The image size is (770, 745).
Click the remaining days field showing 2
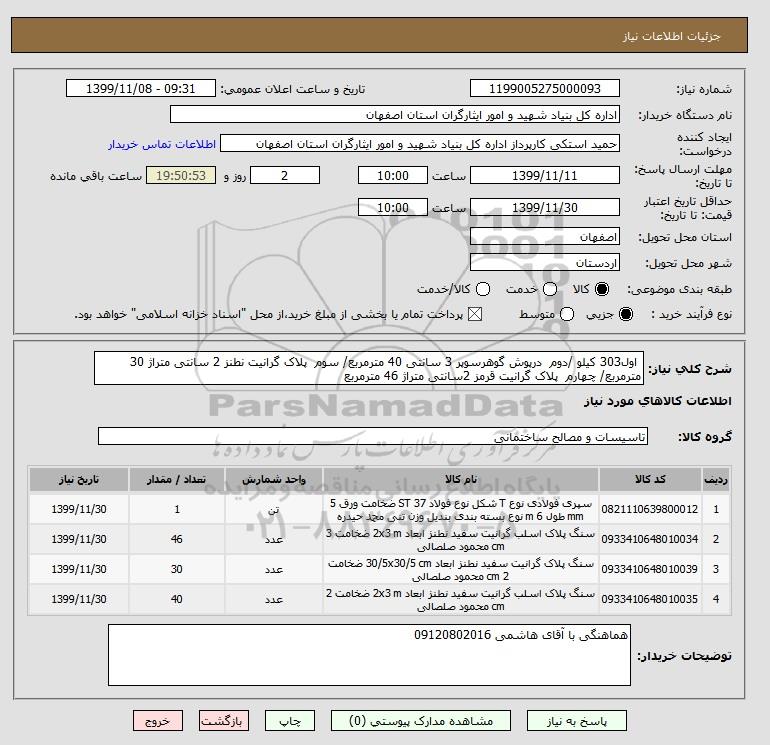tap(285, 175)
